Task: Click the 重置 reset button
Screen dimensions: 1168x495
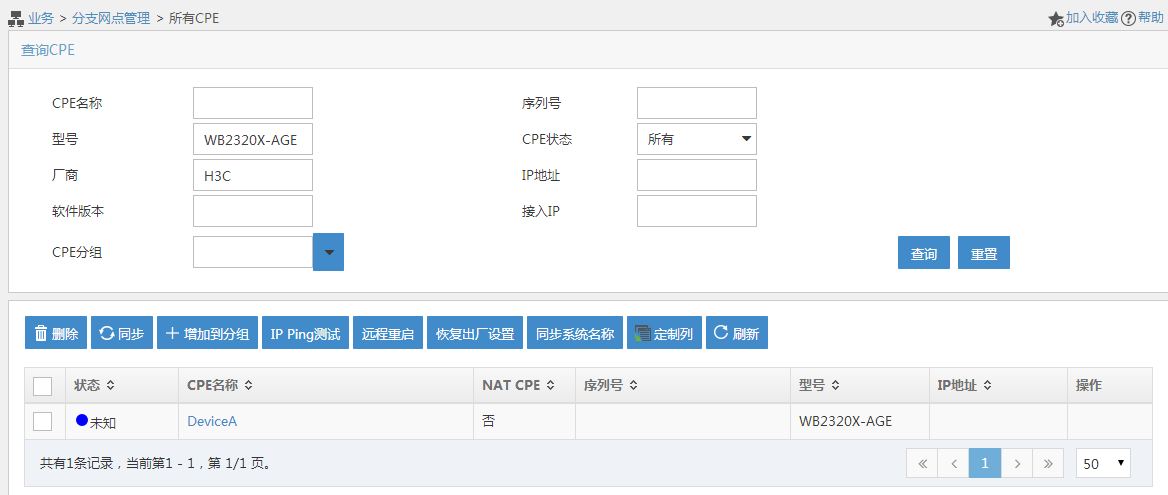Action: [984, 253]
